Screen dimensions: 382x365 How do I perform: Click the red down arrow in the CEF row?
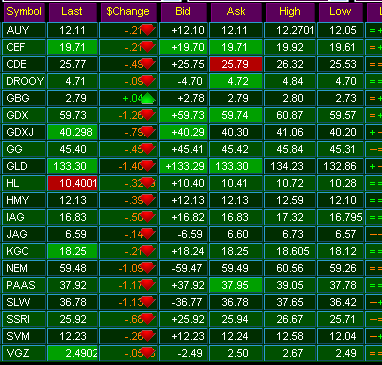pos(147,47)
